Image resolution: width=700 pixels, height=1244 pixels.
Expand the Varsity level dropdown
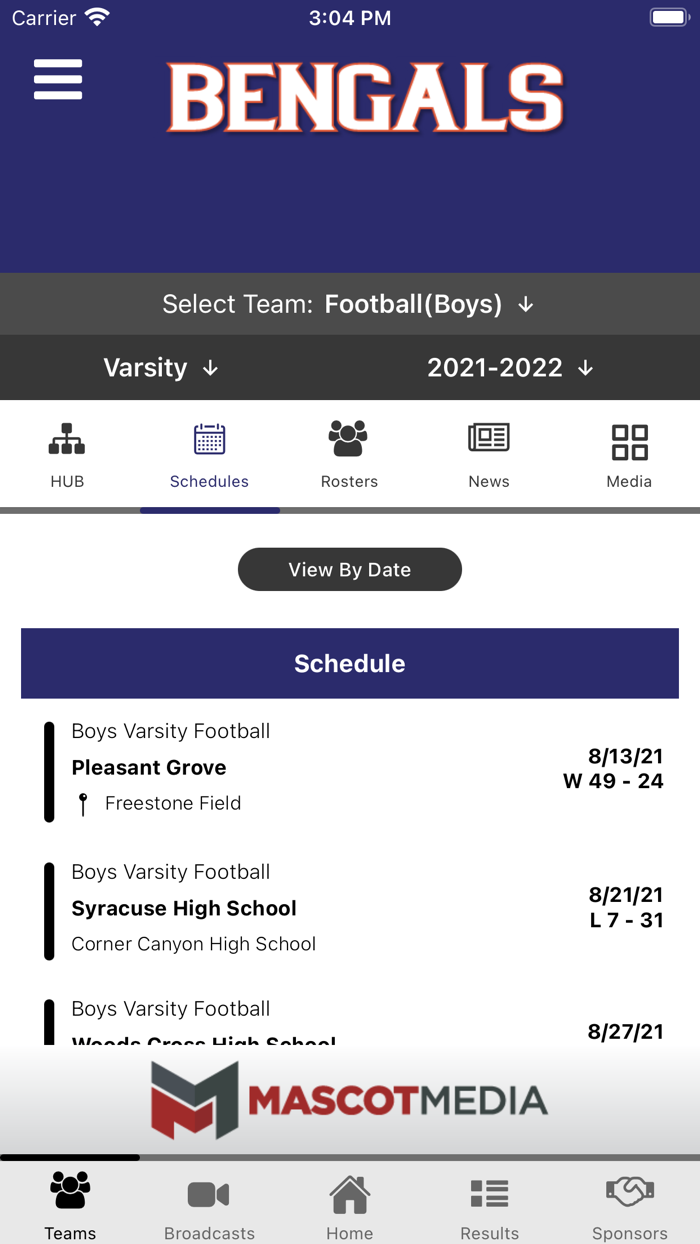click(x=160, y=367)
